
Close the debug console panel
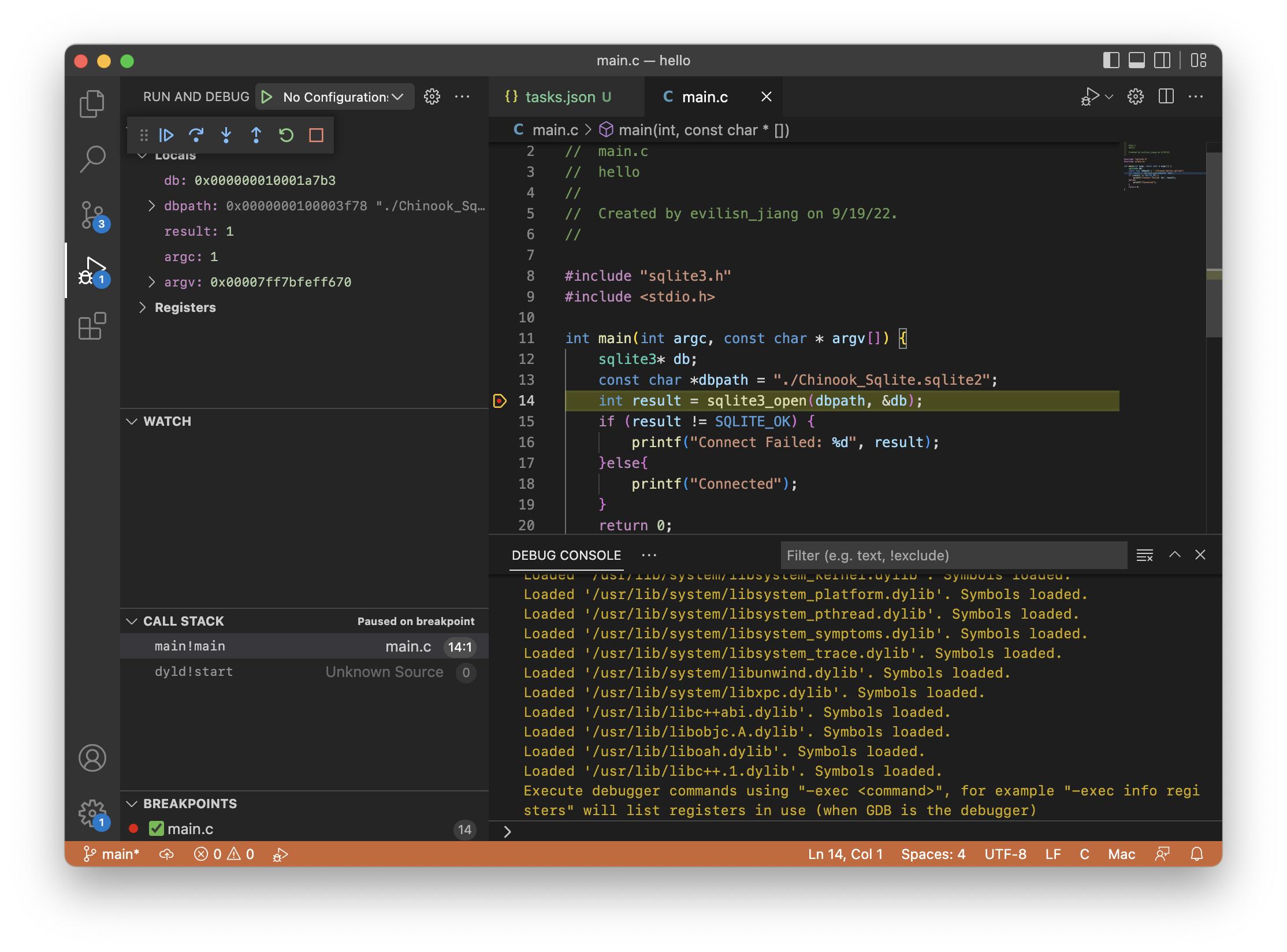coord(1200,555)
